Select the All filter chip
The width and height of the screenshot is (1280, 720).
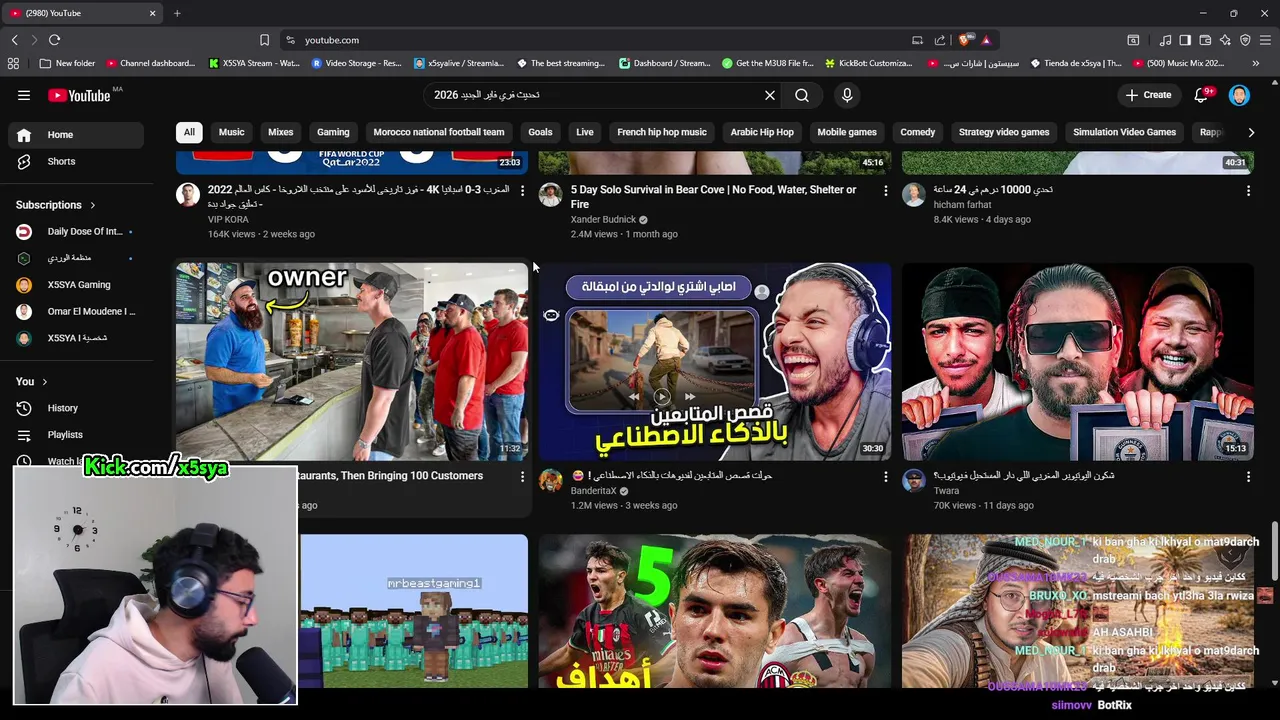pos(189,132)
